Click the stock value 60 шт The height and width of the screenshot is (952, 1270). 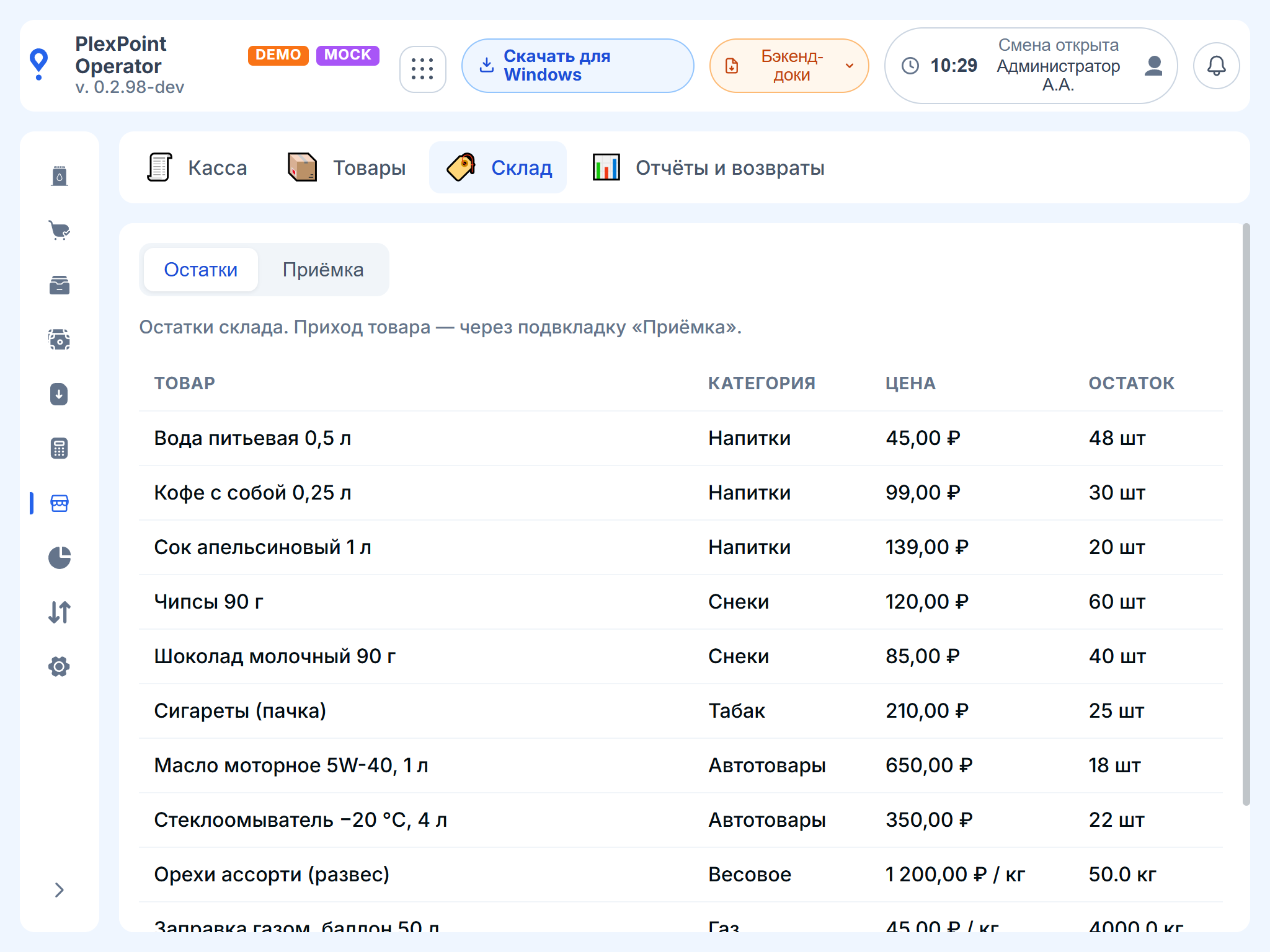pos(1117,602)
